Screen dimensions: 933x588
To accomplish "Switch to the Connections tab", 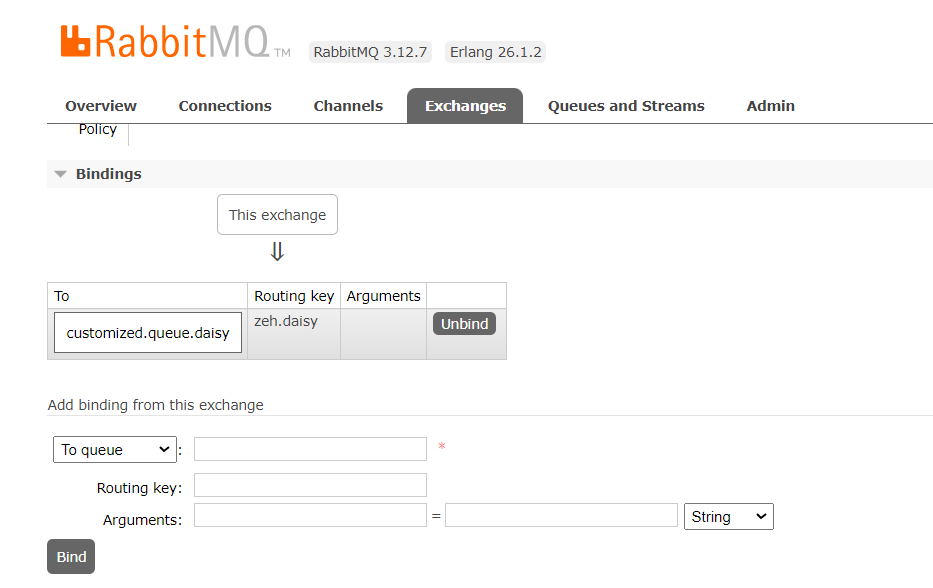I will pyautogui.click(x=225, y=106).
